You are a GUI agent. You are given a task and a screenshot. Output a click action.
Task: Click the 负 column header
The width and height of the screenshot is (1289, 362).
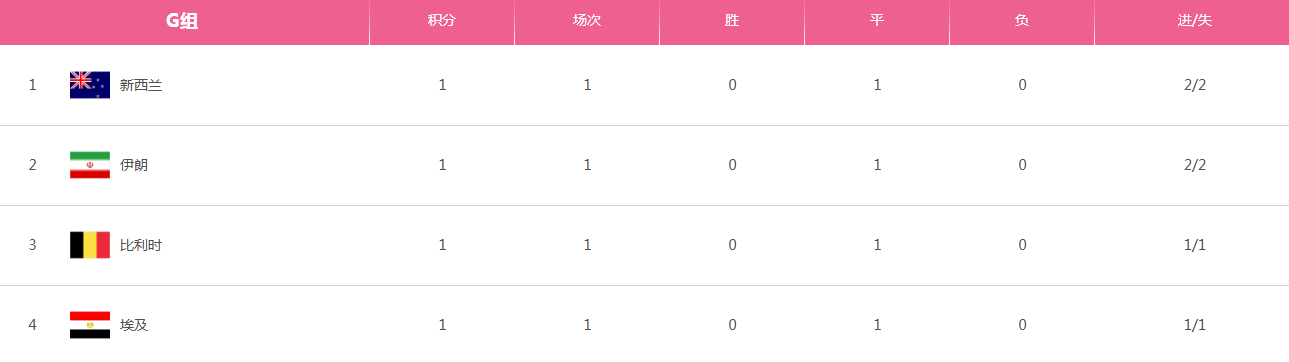point(1022,21)
